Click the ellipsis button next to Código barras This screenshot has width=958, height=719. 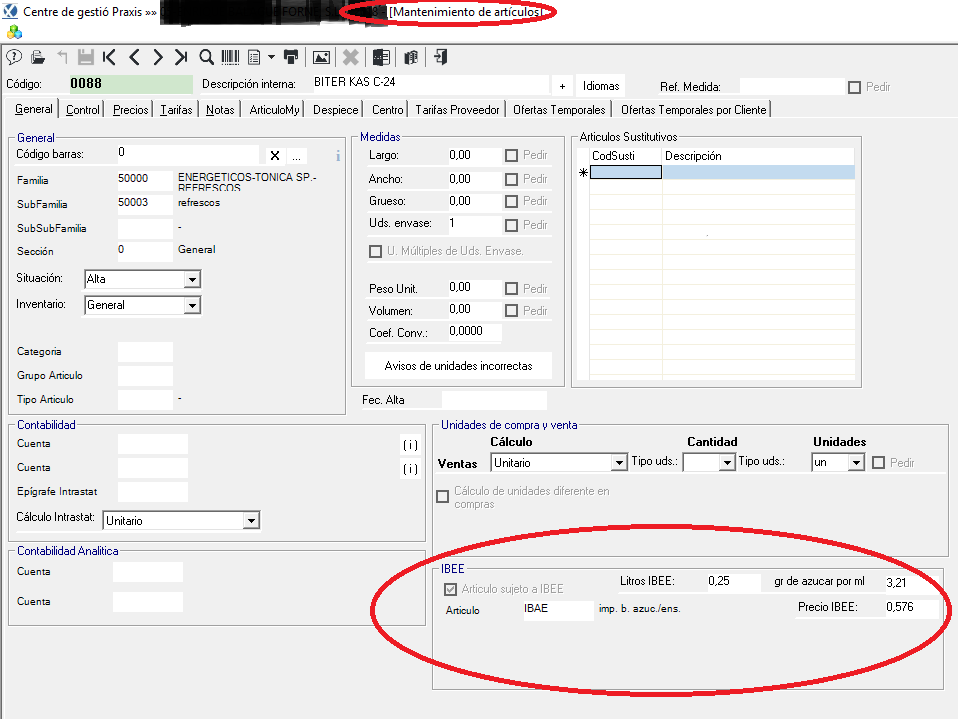[296, 156]
